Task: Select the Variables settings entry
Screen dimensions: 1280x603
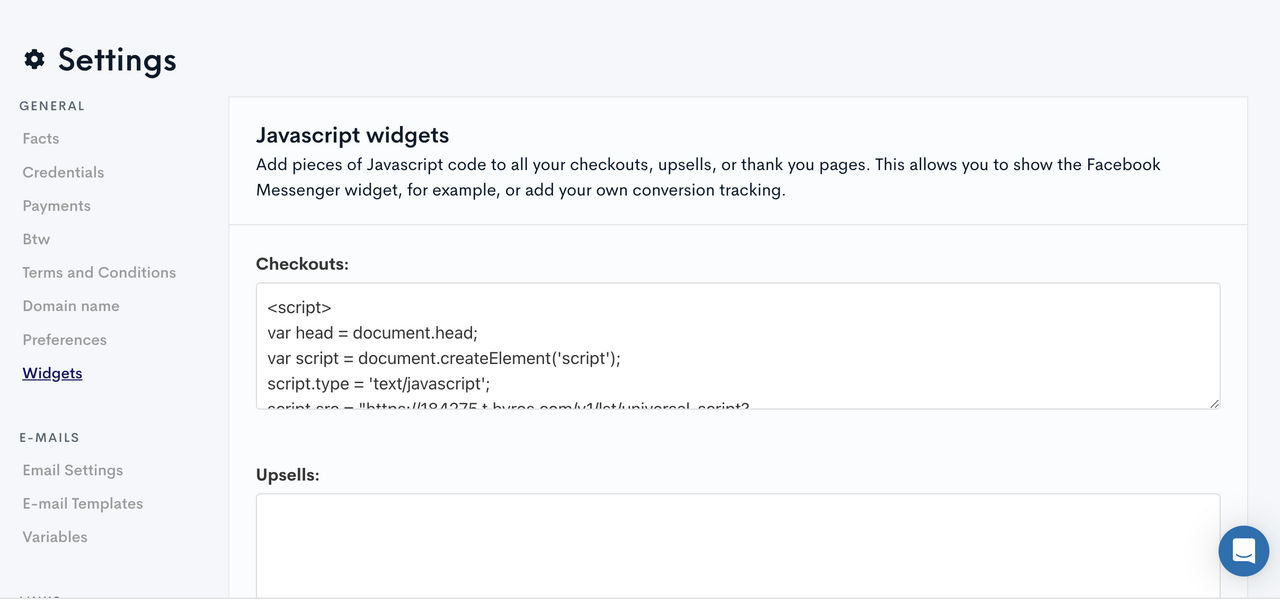Action: [54, 536]
